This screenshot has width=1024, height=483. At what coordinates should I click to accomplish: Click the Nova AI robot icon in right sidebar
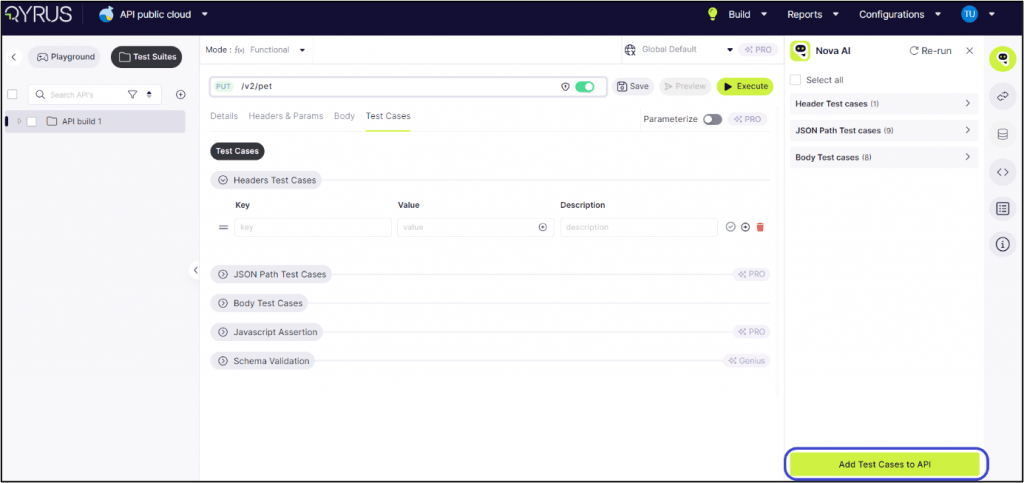pyautogui.click(x=1002, y=59)
